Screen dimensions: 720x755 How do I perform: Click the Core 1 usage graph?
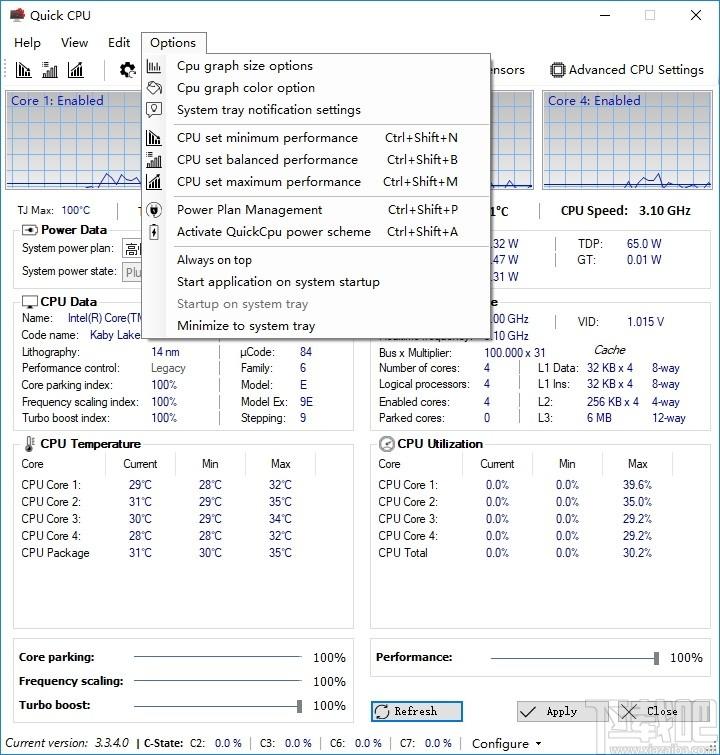(75, 140)
